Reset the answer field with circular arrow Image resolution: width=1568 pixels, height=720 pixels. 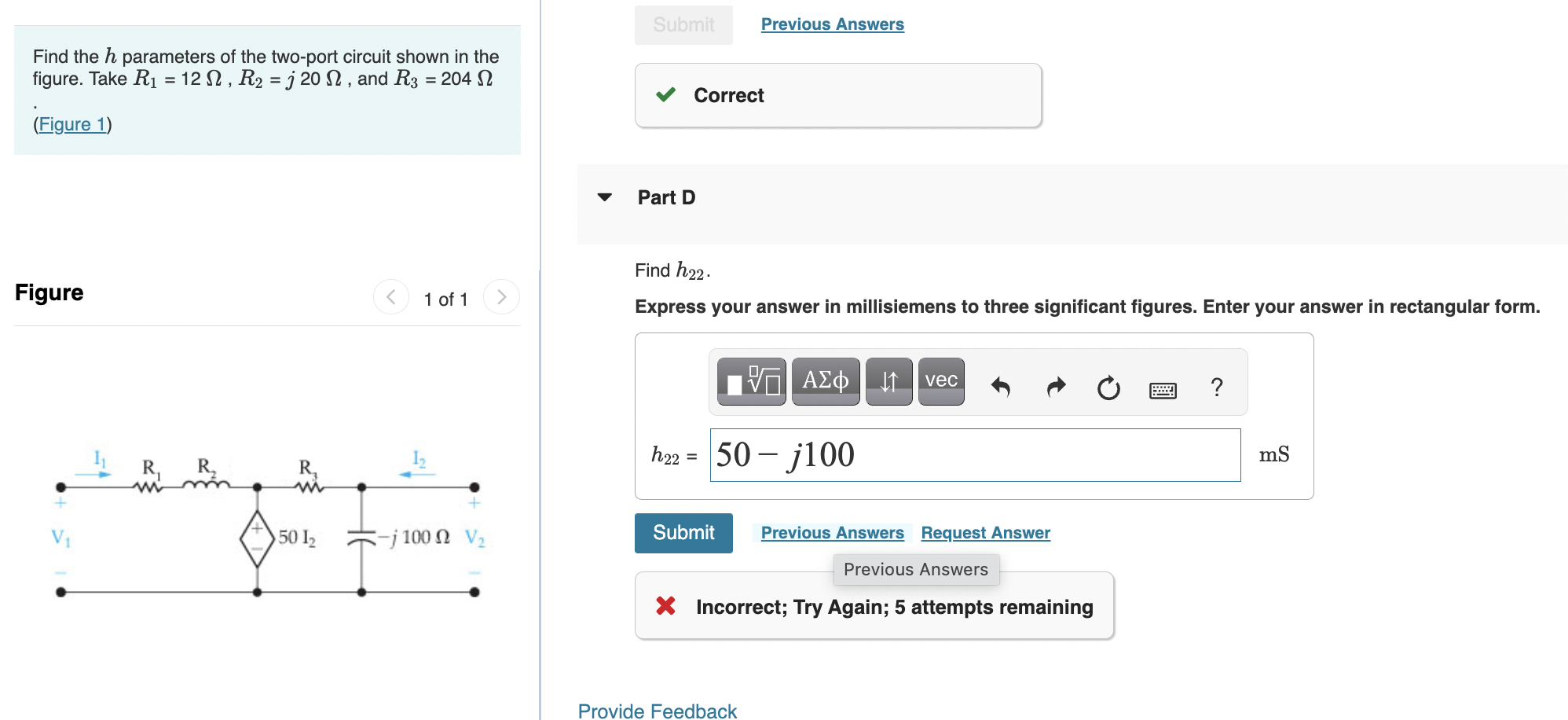click(x=1108, y=386)
